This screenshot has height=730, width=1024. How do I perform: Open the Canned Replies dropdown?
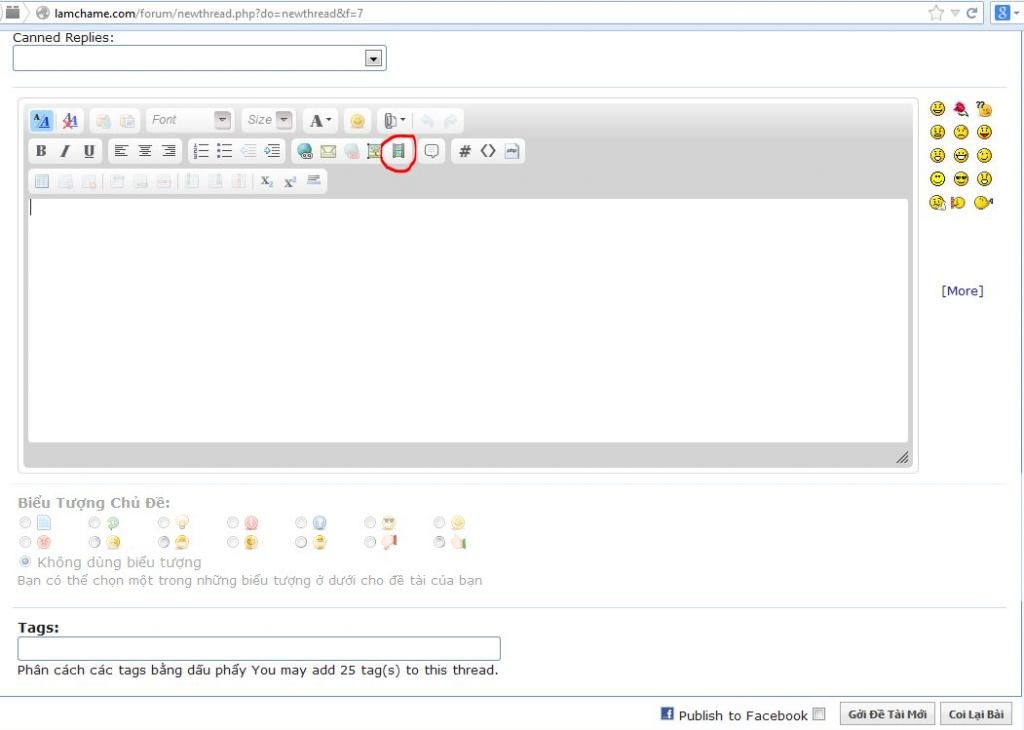coord(373,59)
